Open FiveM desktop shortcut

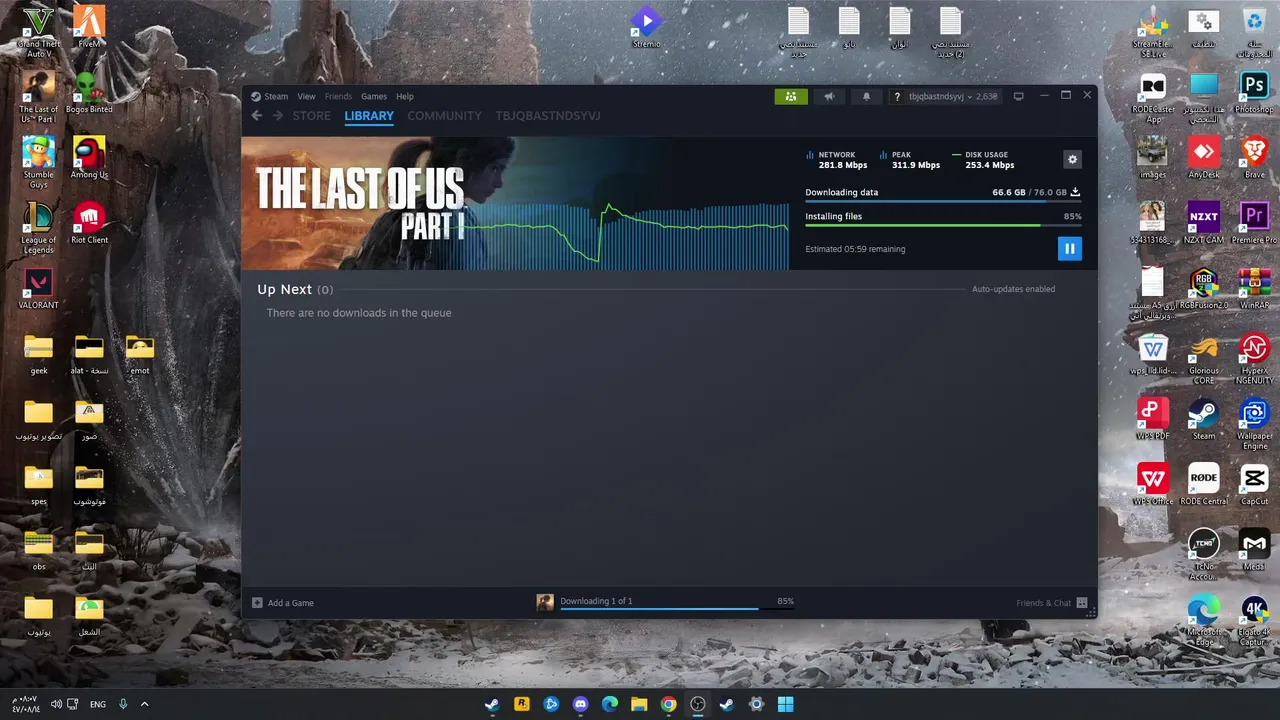tap(89, 28)
